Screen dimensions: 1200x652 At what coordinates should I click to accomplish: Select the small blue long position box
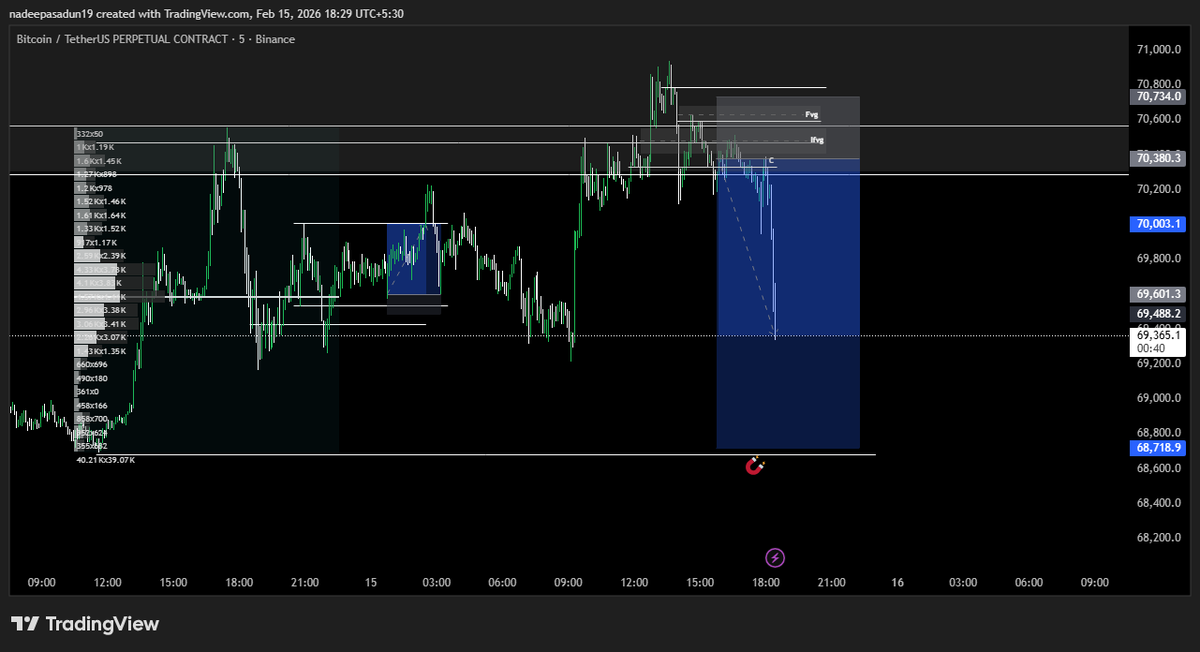tap(414, 259)
